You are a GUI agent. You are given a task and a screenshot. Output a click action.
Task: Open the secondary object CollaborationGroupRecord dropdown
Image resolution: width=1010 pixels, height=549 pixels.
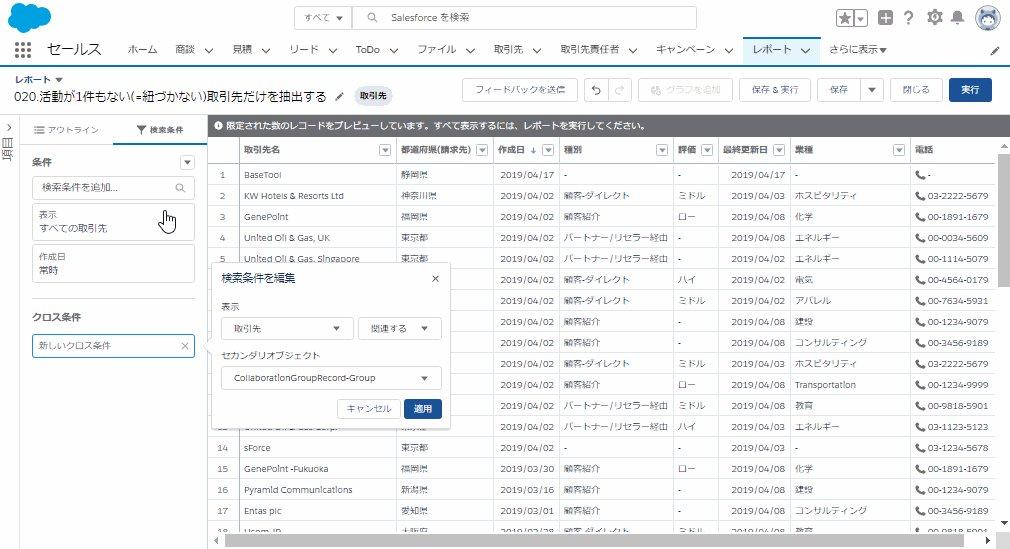[331, 378]
